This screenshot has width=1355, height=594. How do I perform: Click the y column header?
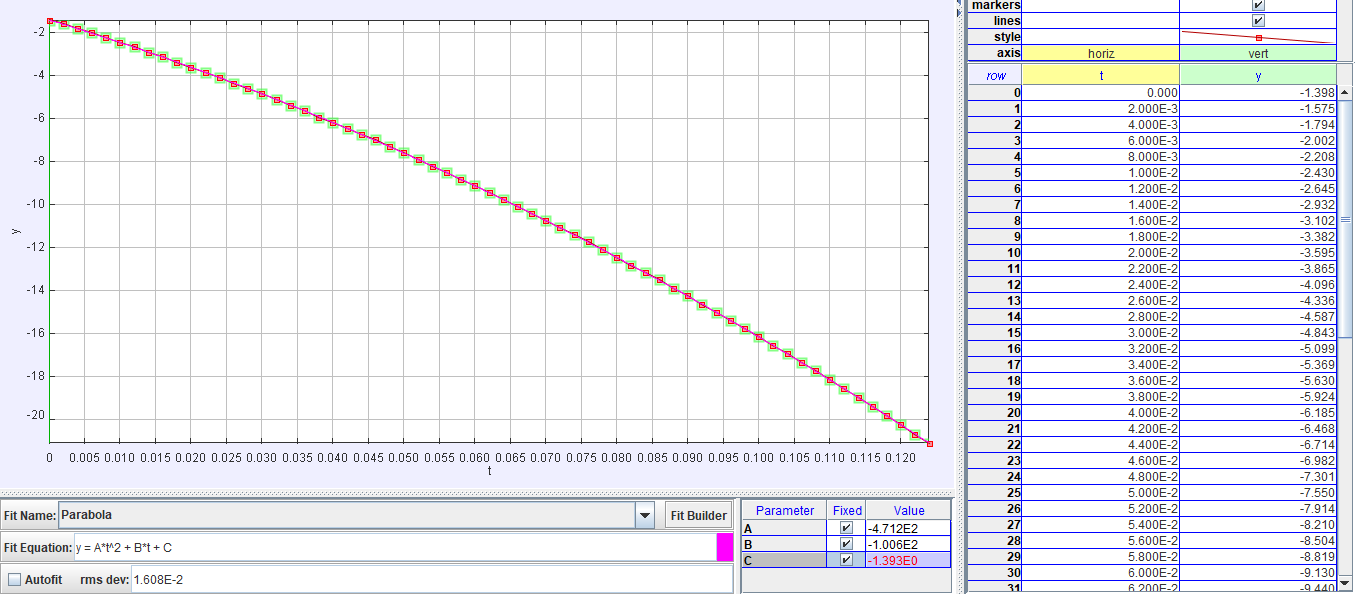pos(1258,75)
